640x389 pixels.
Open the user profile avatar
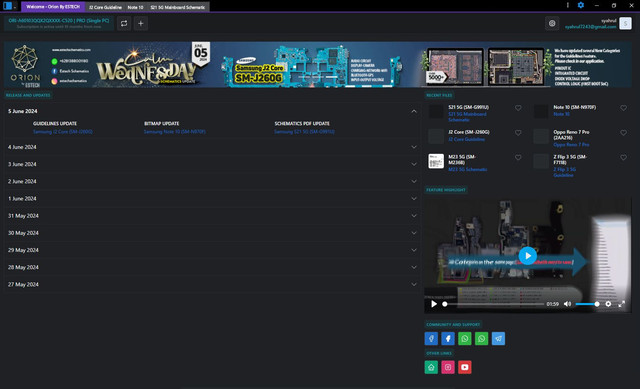(625, 23)
